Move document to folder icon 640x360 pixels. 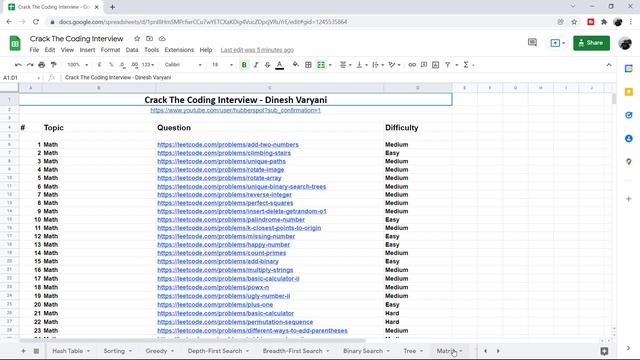pos(149,38)
